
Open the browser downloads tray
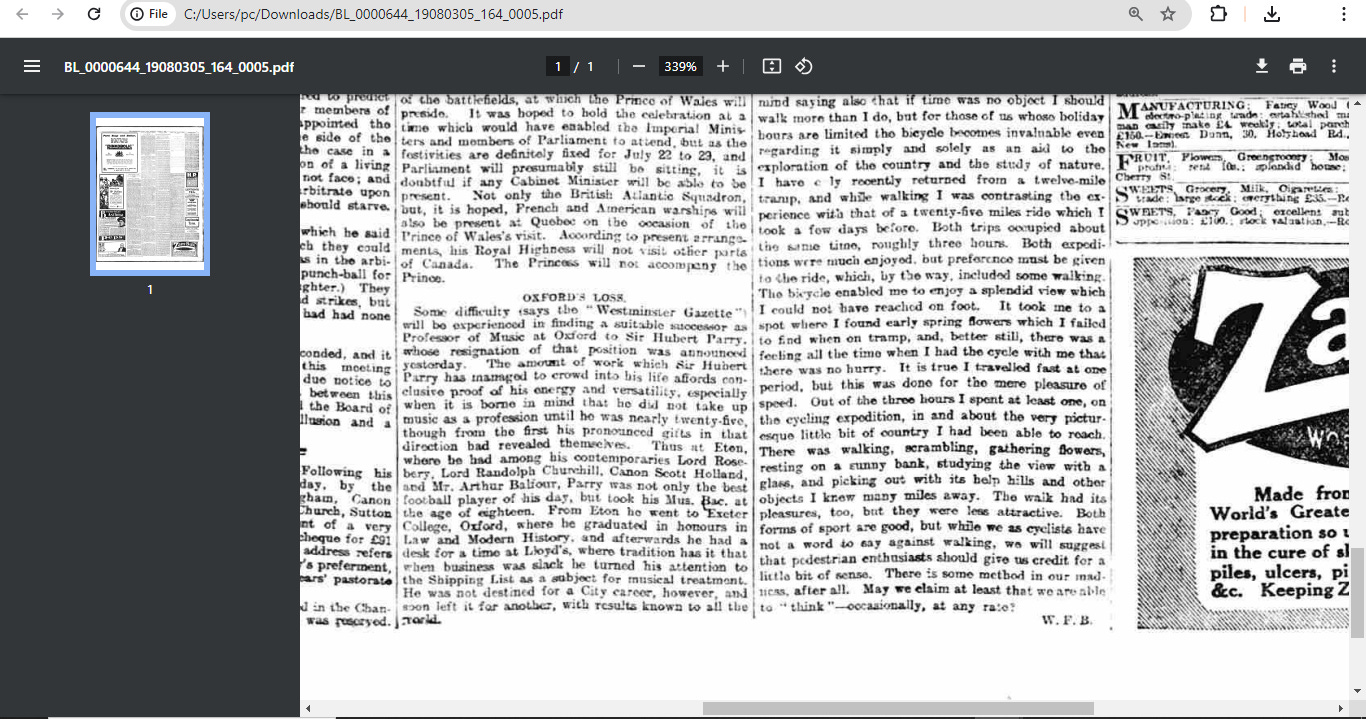tap(1272, 14)
